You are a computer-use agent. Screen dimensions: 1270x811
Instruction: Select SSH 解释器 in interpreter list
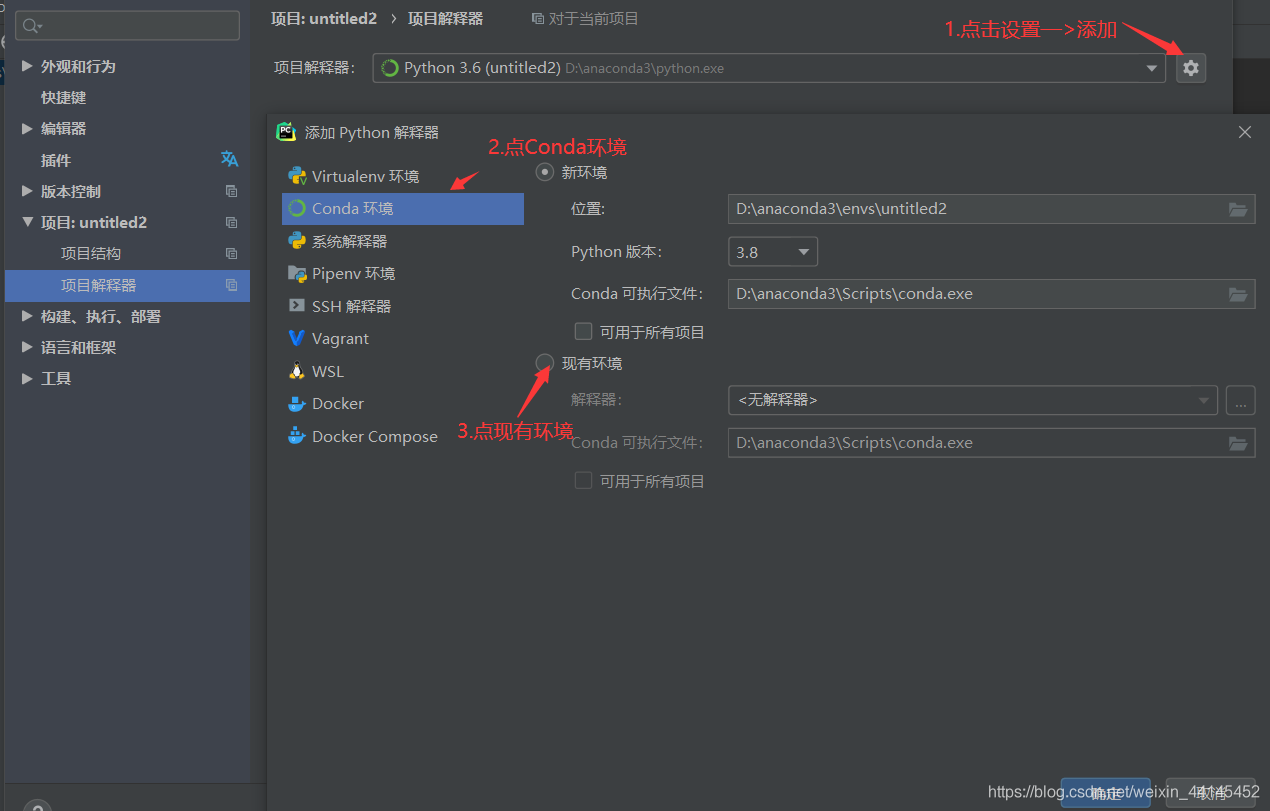(x=403, y=306)
